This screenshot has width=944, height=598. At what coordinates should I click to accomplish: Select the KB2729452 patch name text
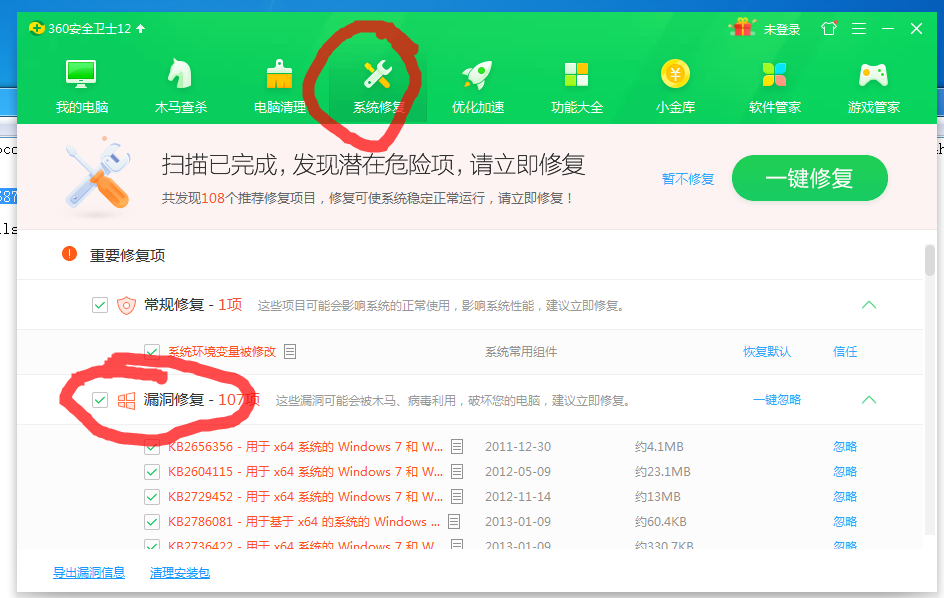(x=305, y=496)
